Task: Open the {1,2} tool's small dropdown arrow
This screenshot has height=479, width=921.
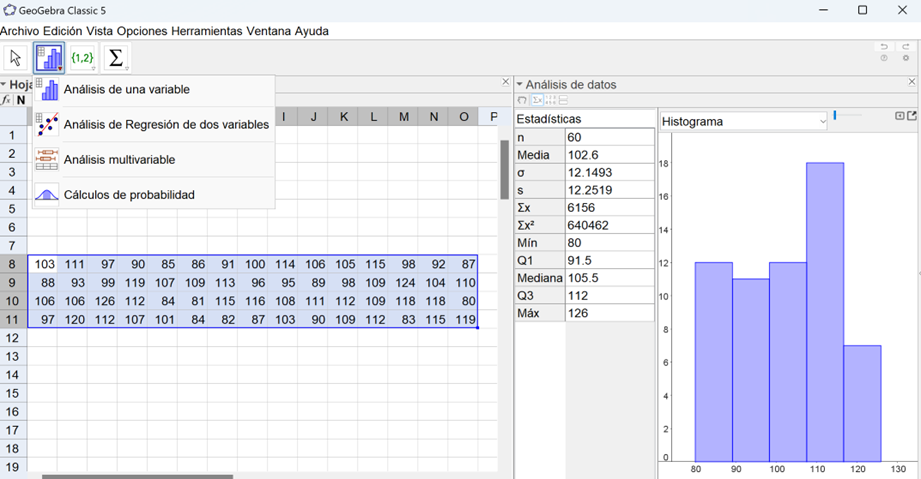Action: coord(93,69)
